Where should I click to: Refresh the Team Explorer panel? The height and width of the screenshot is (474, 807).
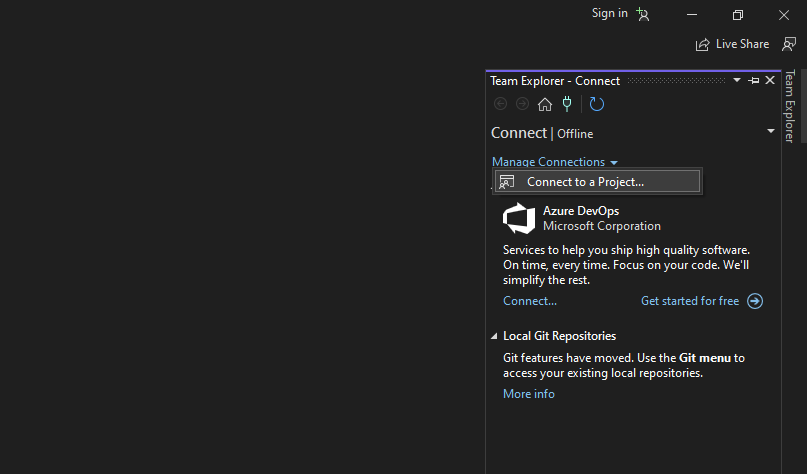597,104
